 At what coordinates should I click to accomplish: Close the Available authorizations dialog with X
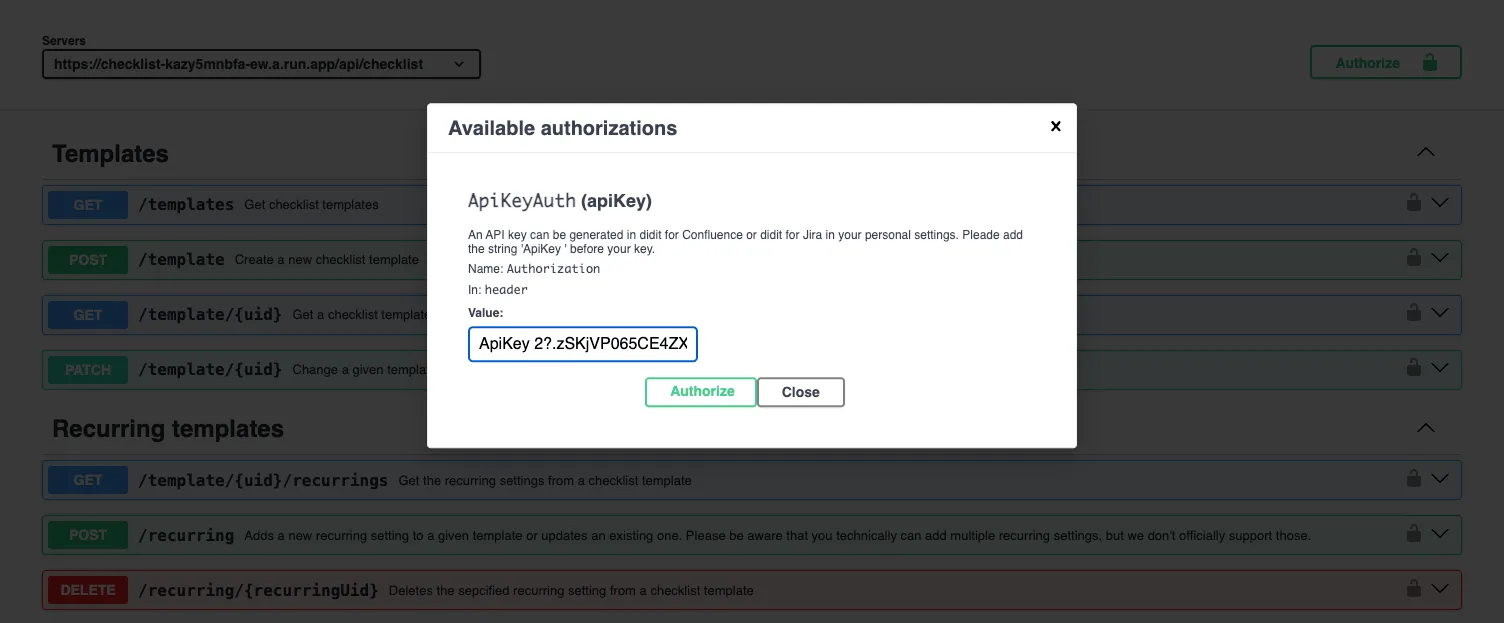coord(1055,126)
